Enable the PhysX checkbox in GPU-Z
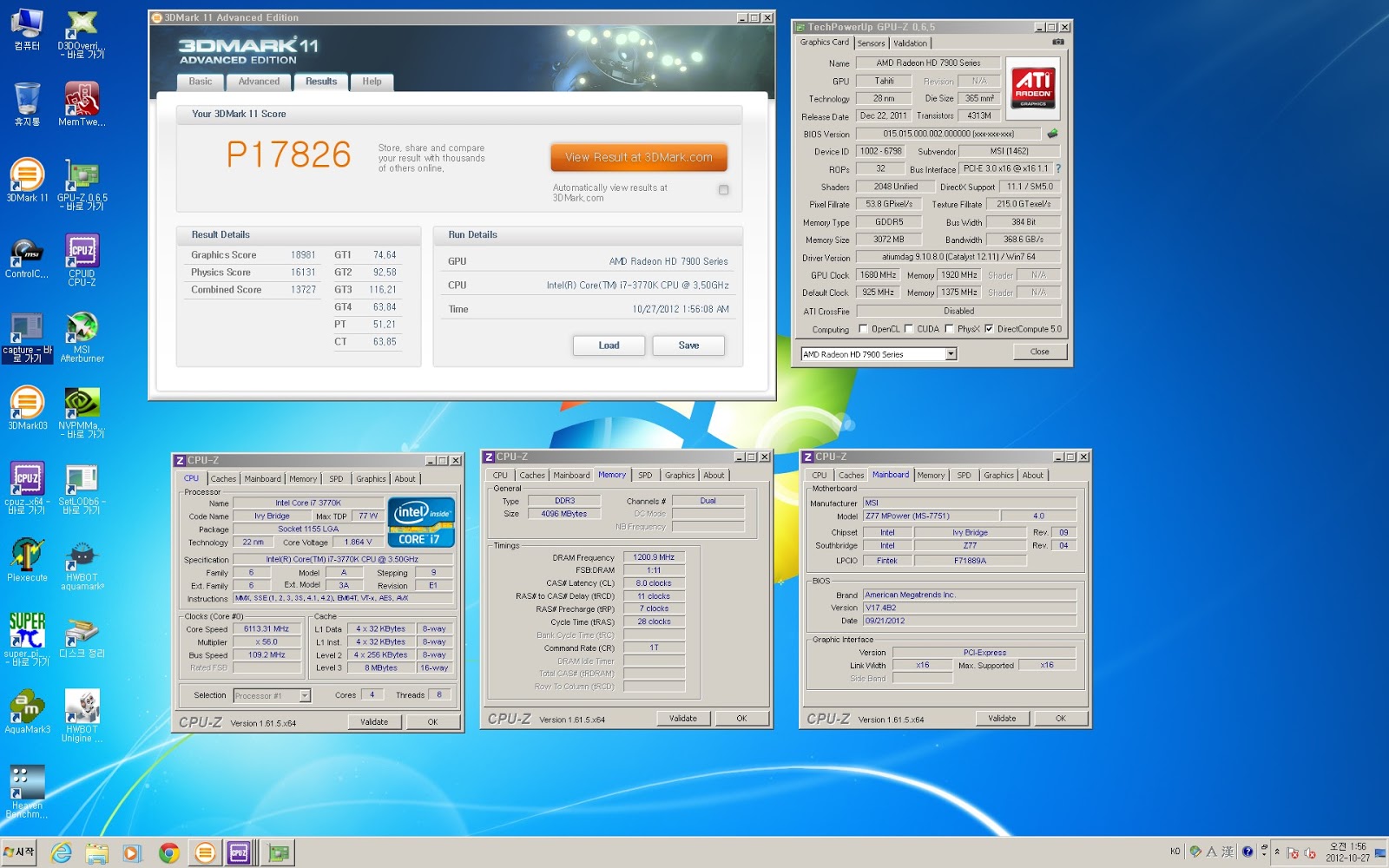The width and height of the screenshot is (1389, 868). [950, 328]
